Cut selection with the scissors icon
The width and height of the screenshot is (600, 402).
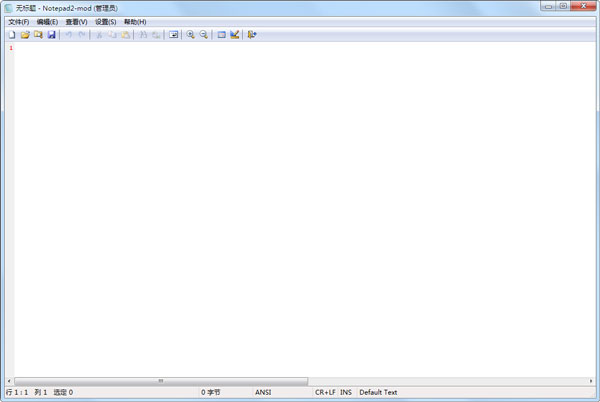(x=99, y=35)
